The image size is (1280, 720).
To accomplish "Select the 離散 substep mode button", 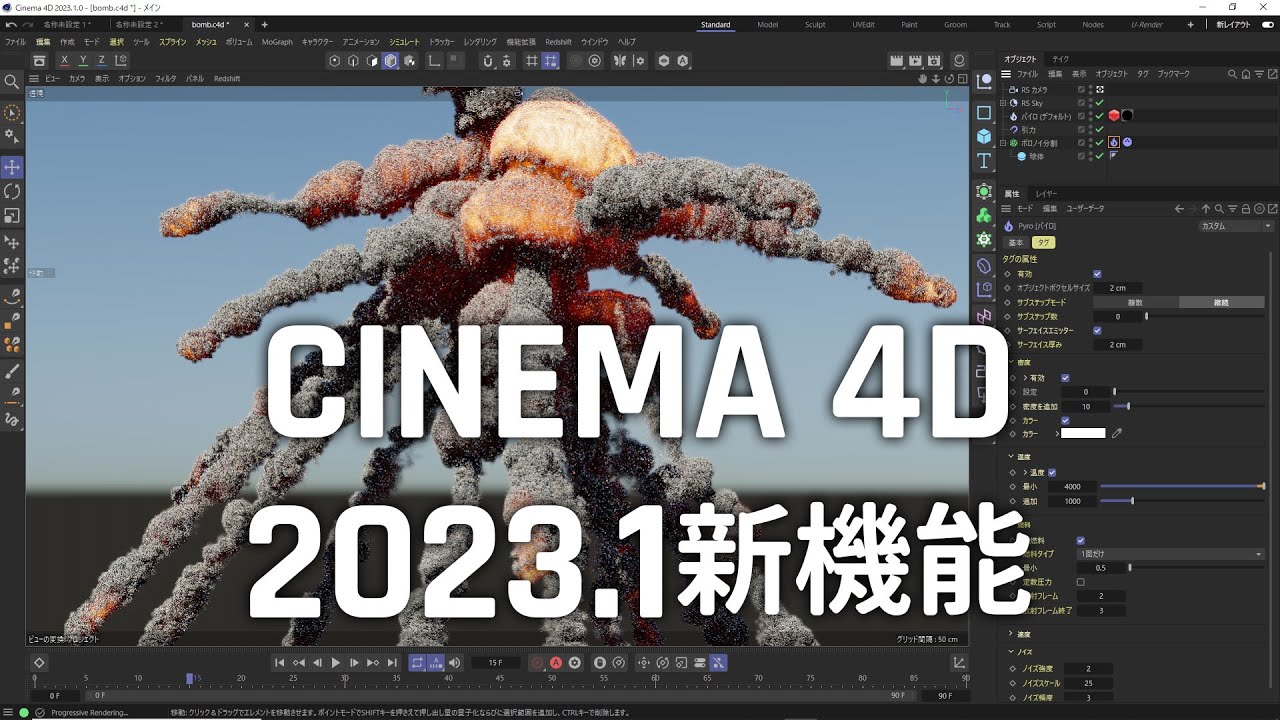I will (x=1135, y=302).
